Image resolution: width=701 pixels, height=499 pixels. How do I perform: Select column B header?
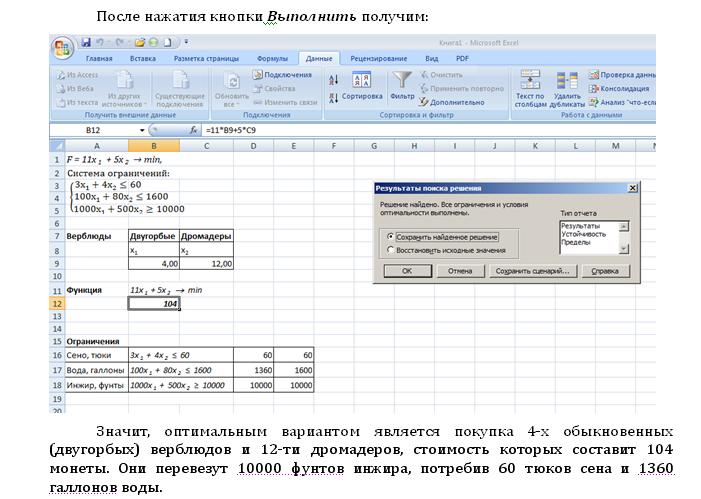(x=154, y=146)
